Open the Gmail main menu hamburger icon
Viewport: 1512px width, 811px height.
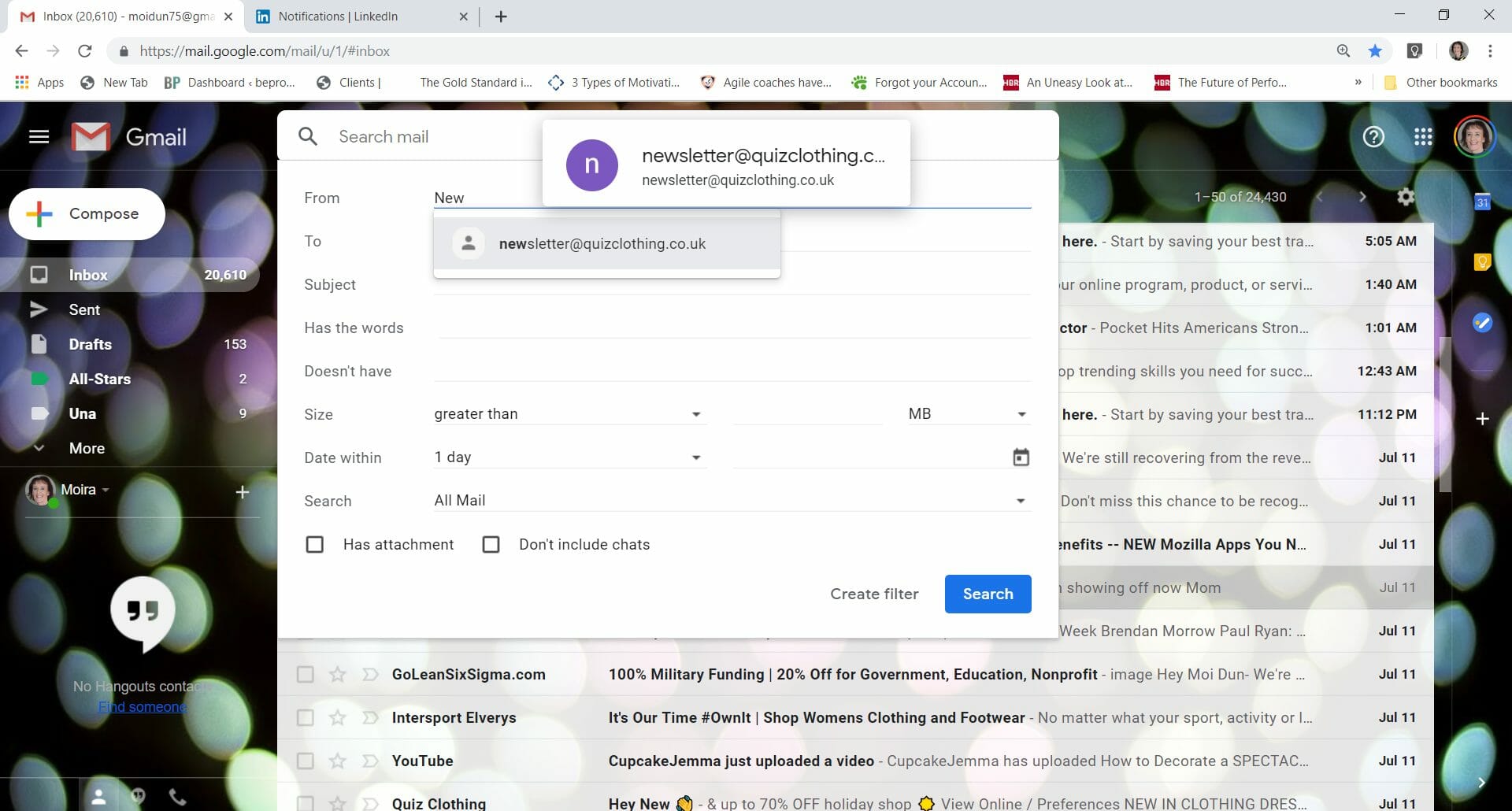(39, 137)
